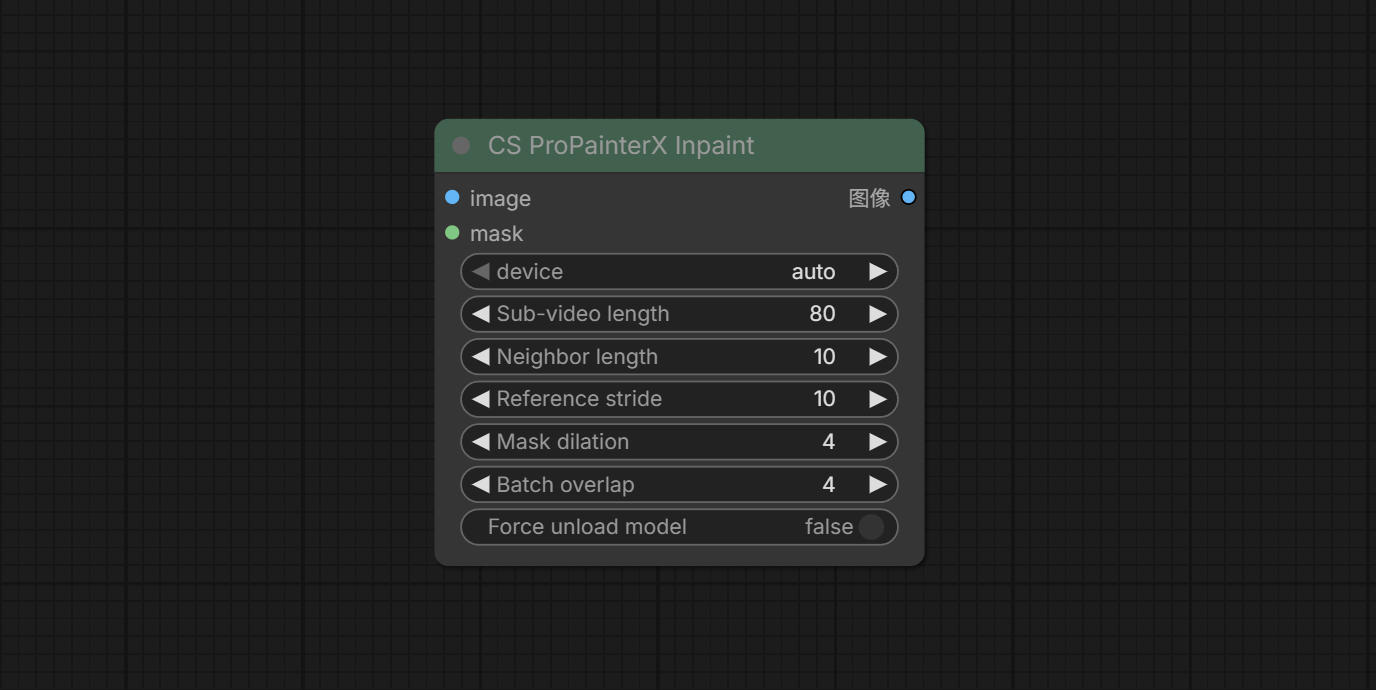Select previous device option with left arrow
1376x690 pixels.
point(480,271)
